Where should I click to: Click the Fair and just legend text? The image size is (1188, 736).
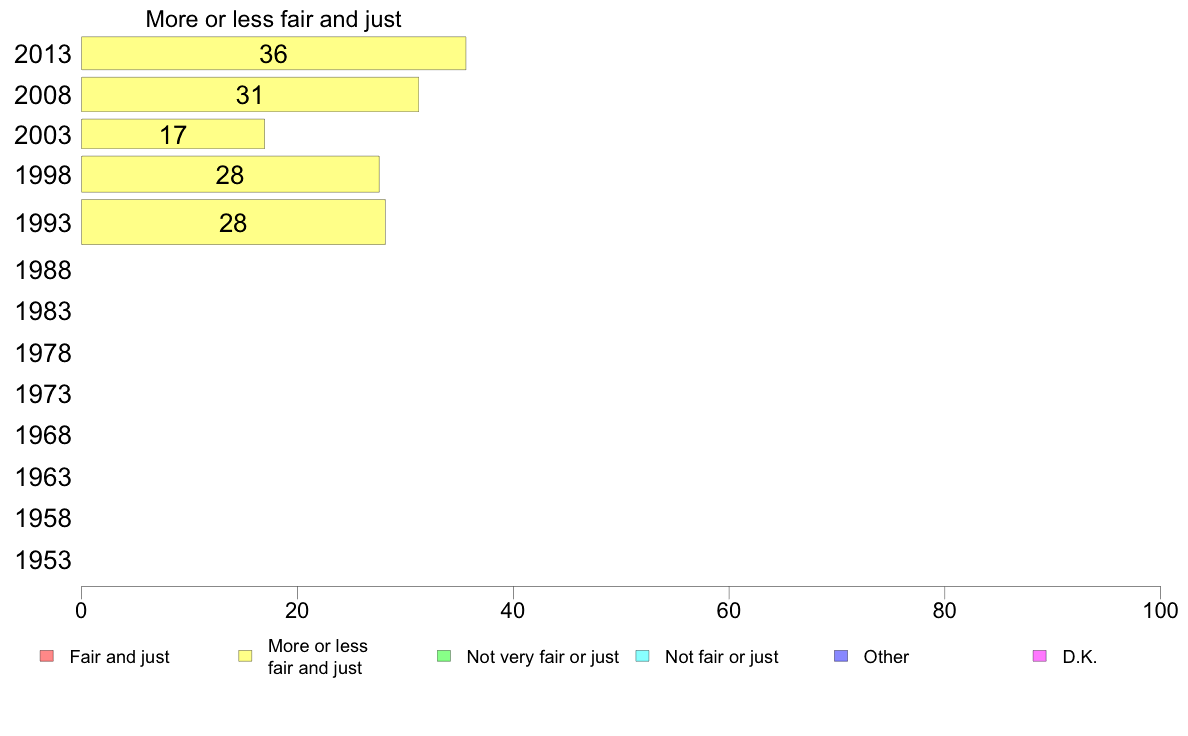coord(120,657)
